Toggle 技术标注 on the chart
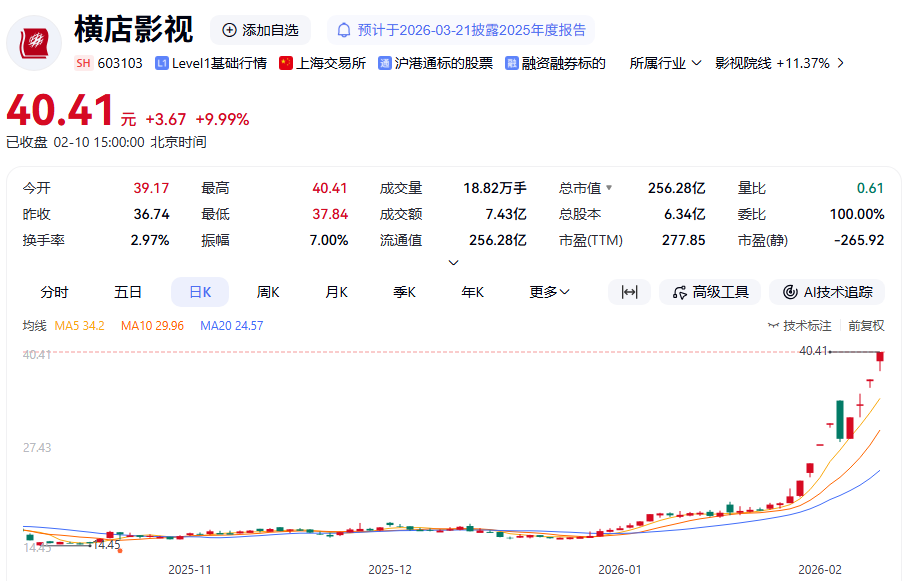Viewport: 909px width, 581px height. (800, 325)
